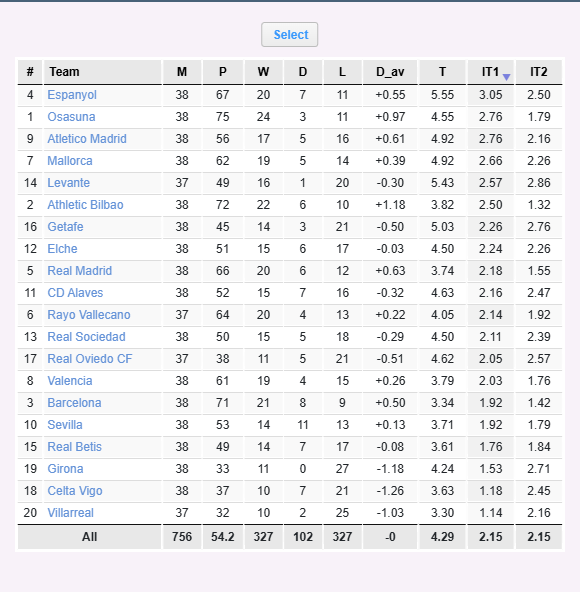Sort table by T column header
Image resolution: width=580 pixels, height=592 pixels.
(443, 72)
